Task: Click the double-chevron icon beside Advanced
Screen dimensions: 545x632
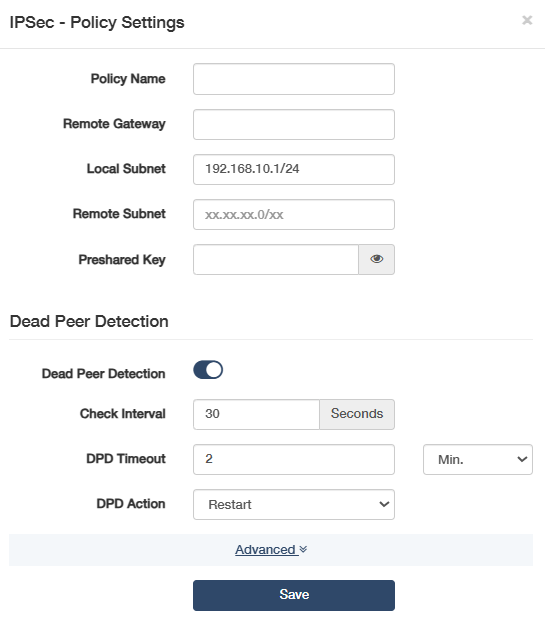Action: tap(304, 549)
